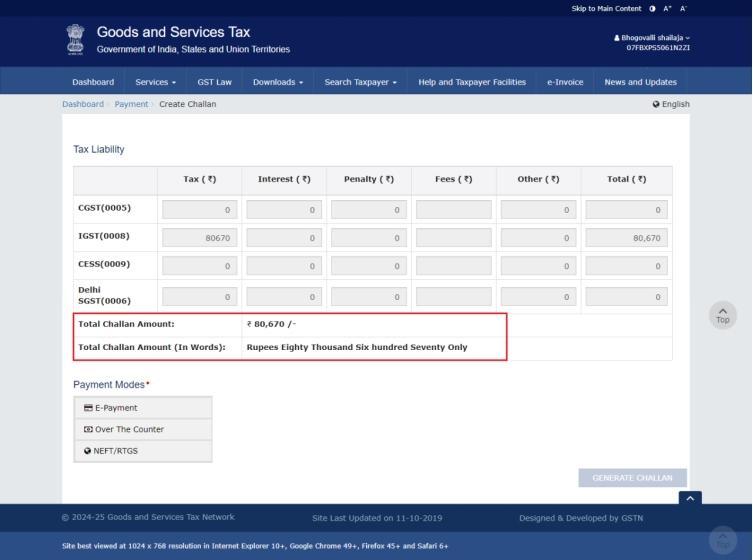Viewport: 753px width, 560px height.
Task: Click the 'Delhi SGST(0006)' row label
Action: point(104,295)
